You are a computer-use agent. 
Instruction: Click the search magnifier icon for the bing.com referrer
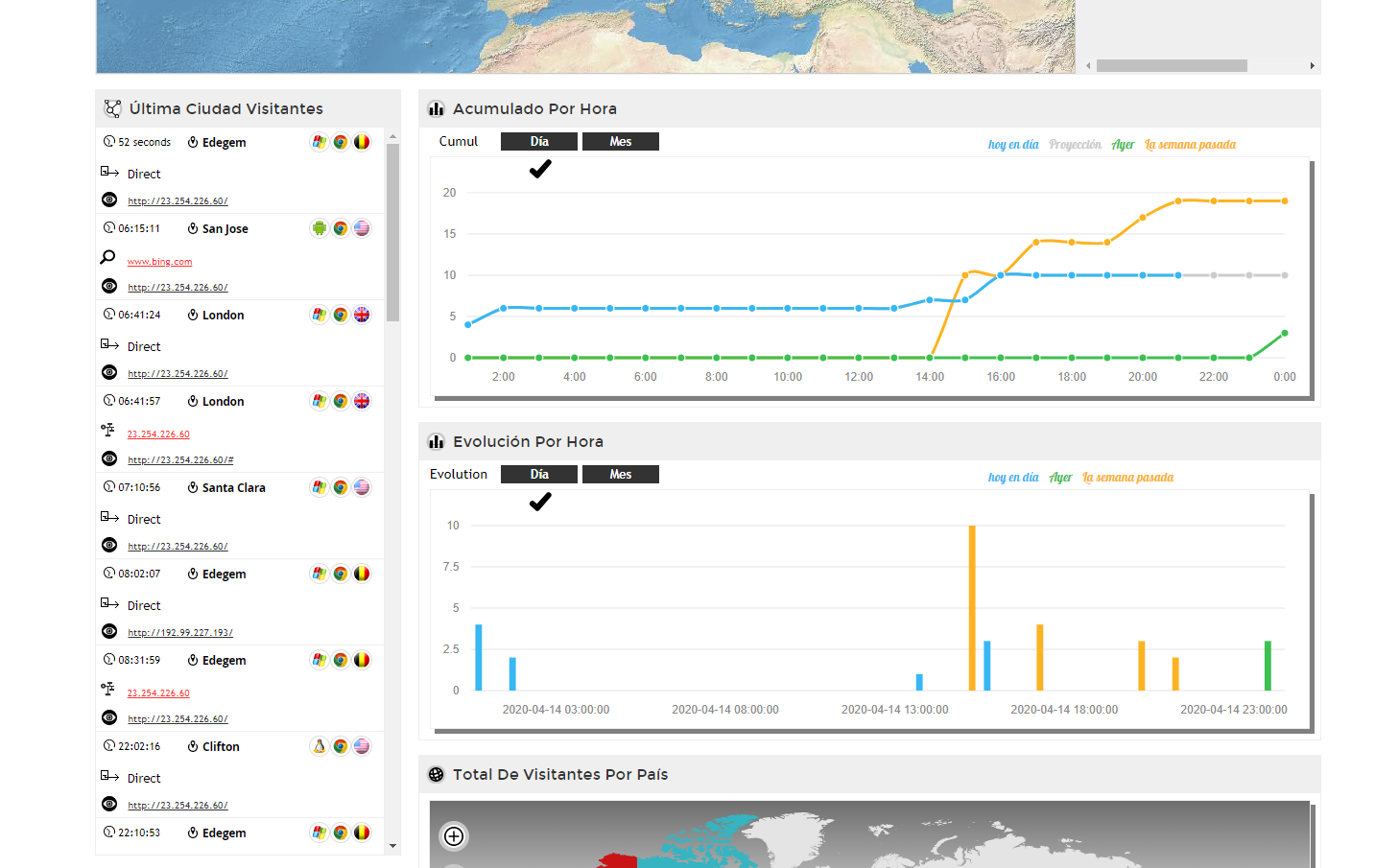108,257
